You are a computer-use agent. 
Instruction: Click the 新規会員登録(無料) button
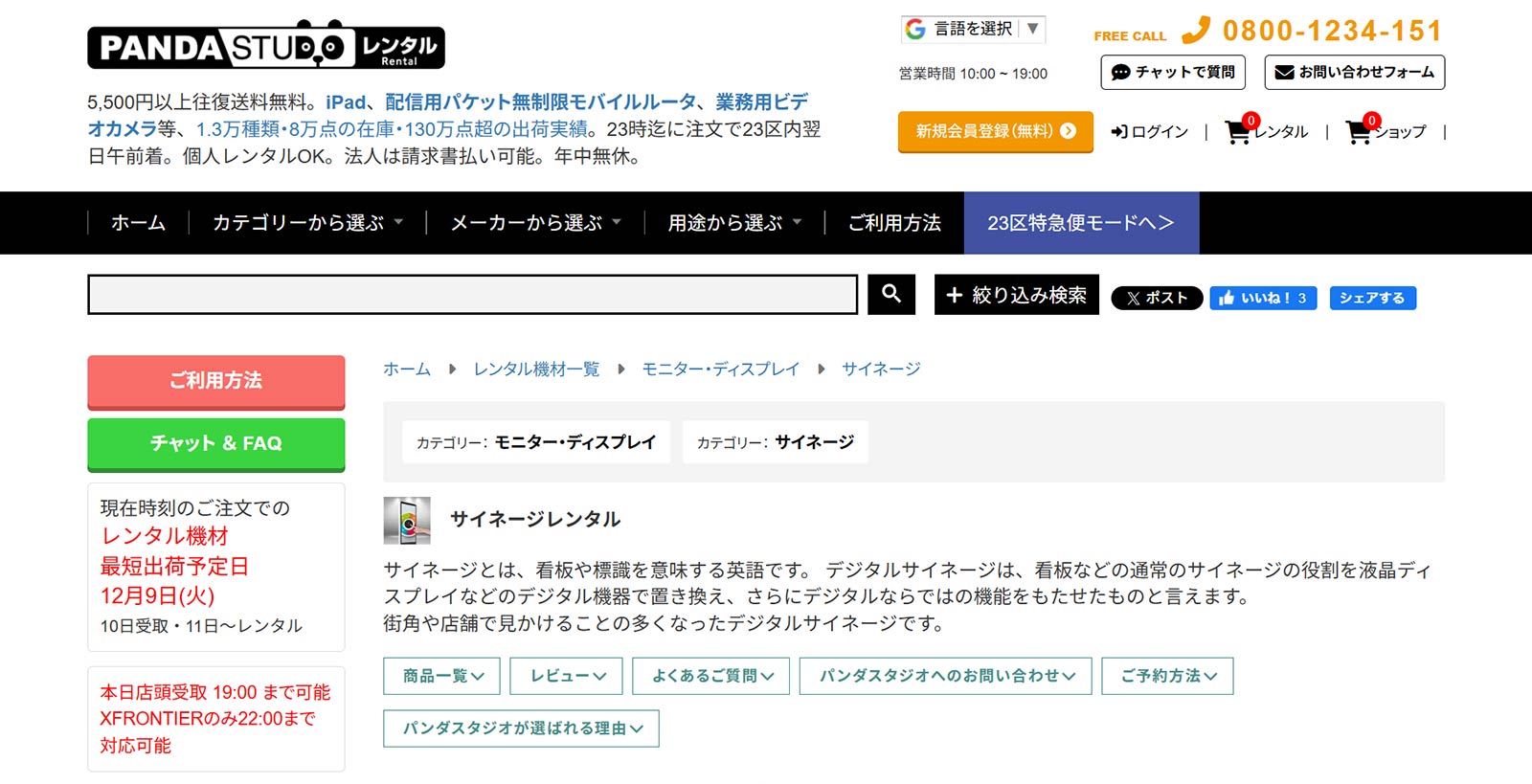995,131
